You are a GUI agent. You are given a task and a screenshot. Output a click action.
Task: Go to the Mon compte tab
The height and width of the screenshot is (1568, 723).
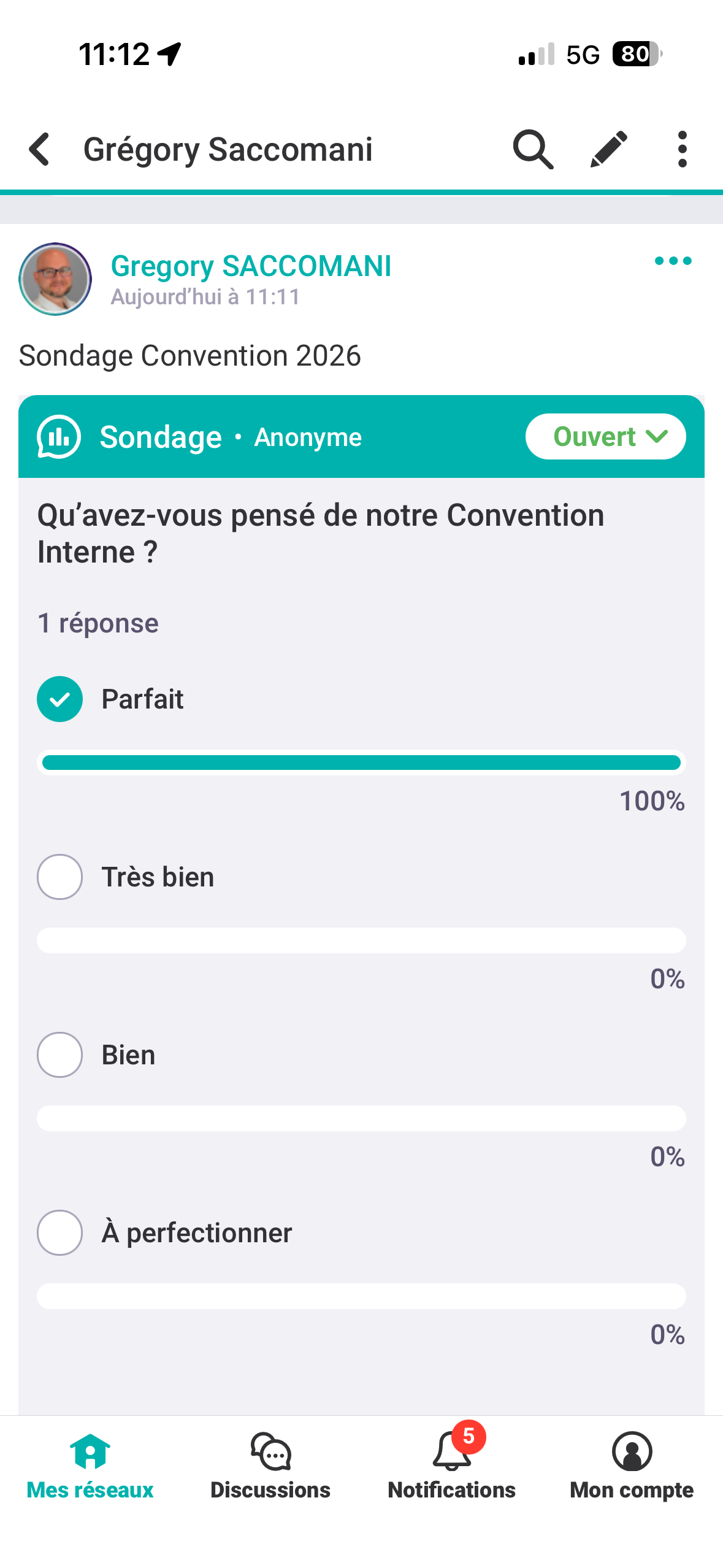pos(632,1466)
